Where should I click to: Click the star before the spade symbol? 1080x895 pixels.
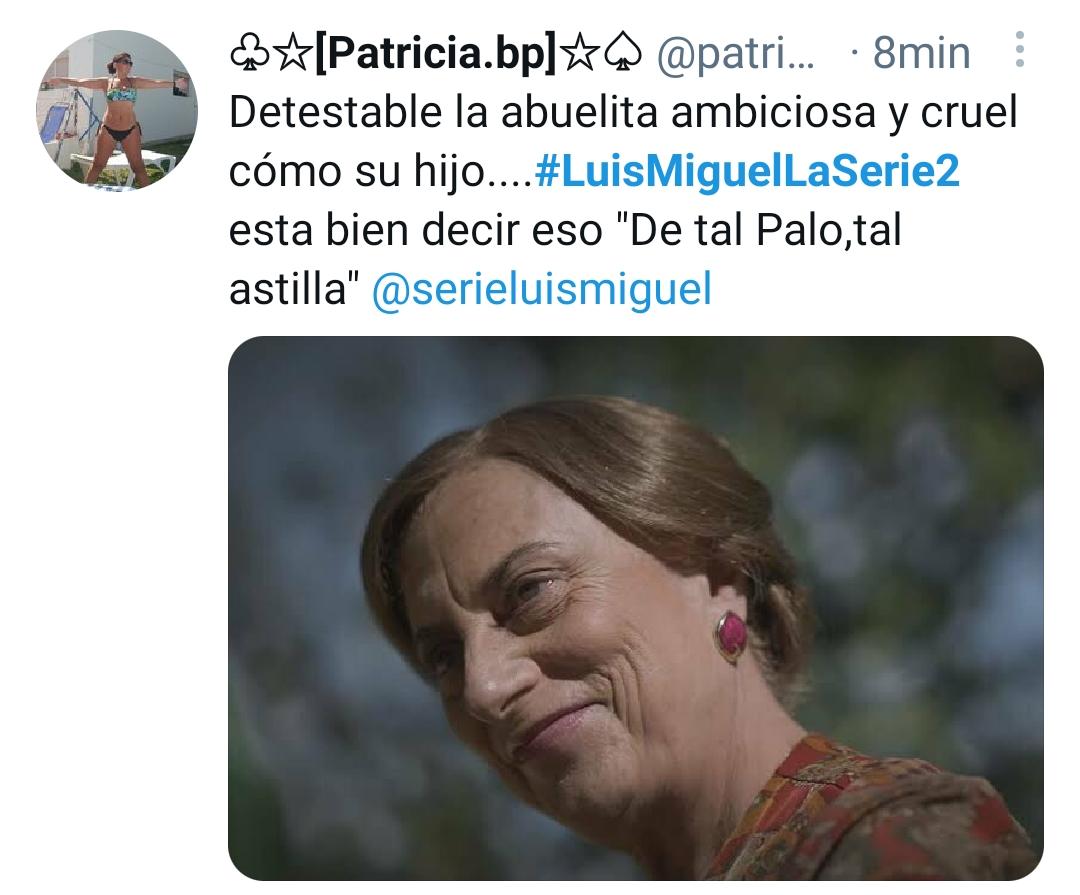[581, 53]
